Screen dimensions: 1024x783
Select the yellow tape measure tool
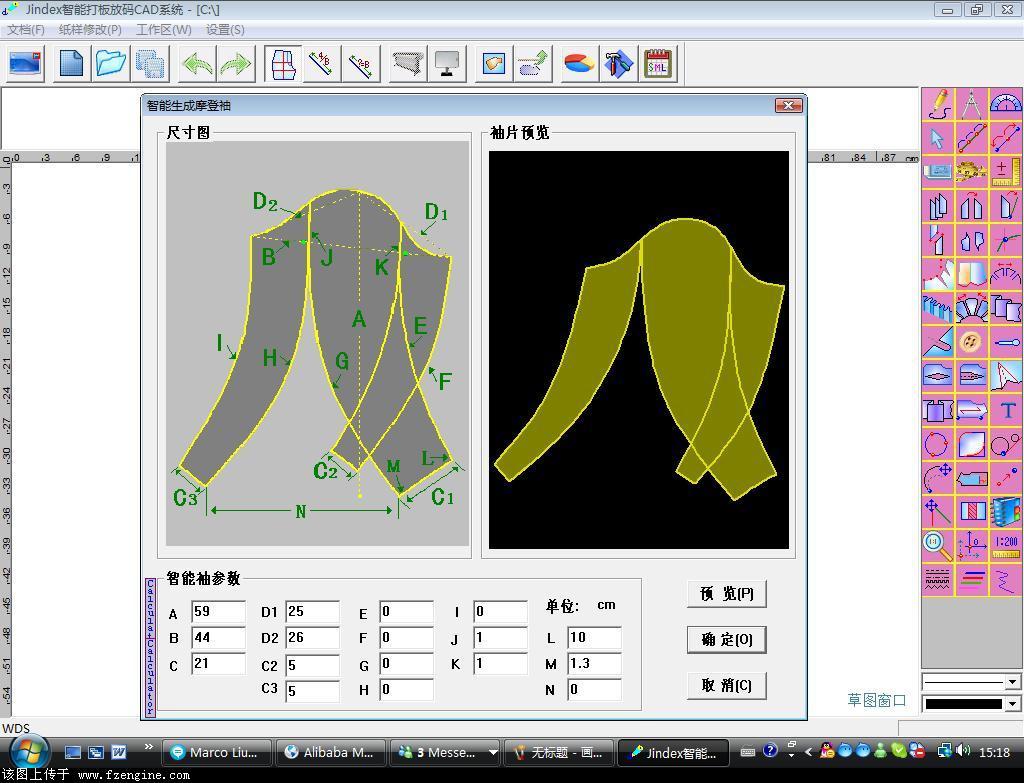pos(972,172)
